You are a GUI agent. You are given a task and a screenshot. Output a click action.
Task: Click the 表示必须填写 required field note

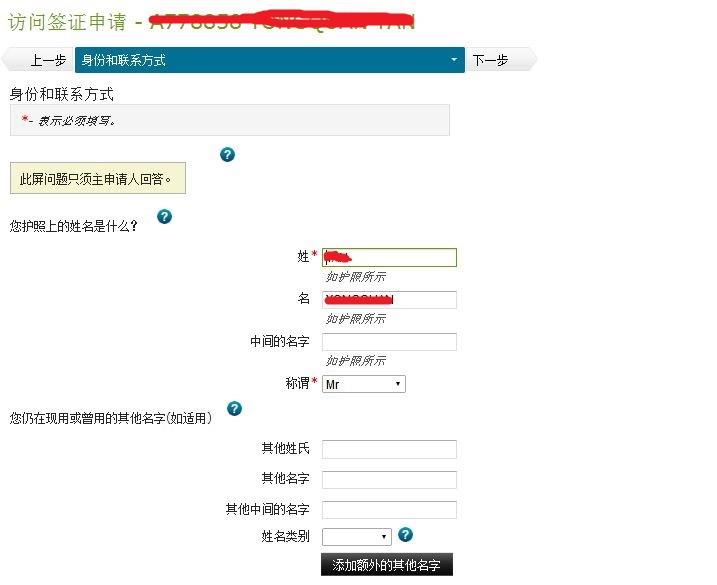point(70,120)
